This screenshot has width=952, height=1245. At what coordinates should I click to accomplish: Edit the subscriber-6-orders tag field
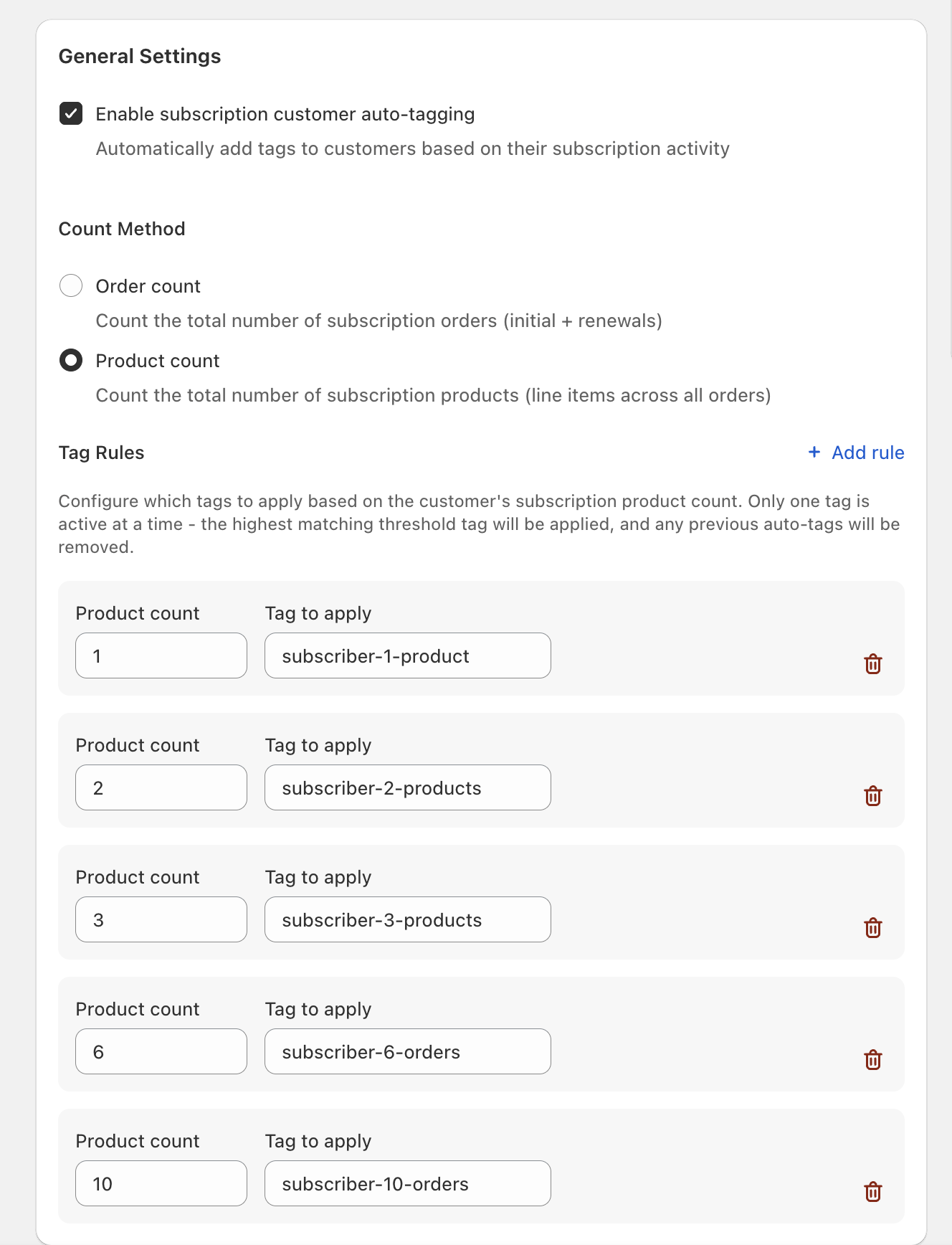click(407, 1051)
